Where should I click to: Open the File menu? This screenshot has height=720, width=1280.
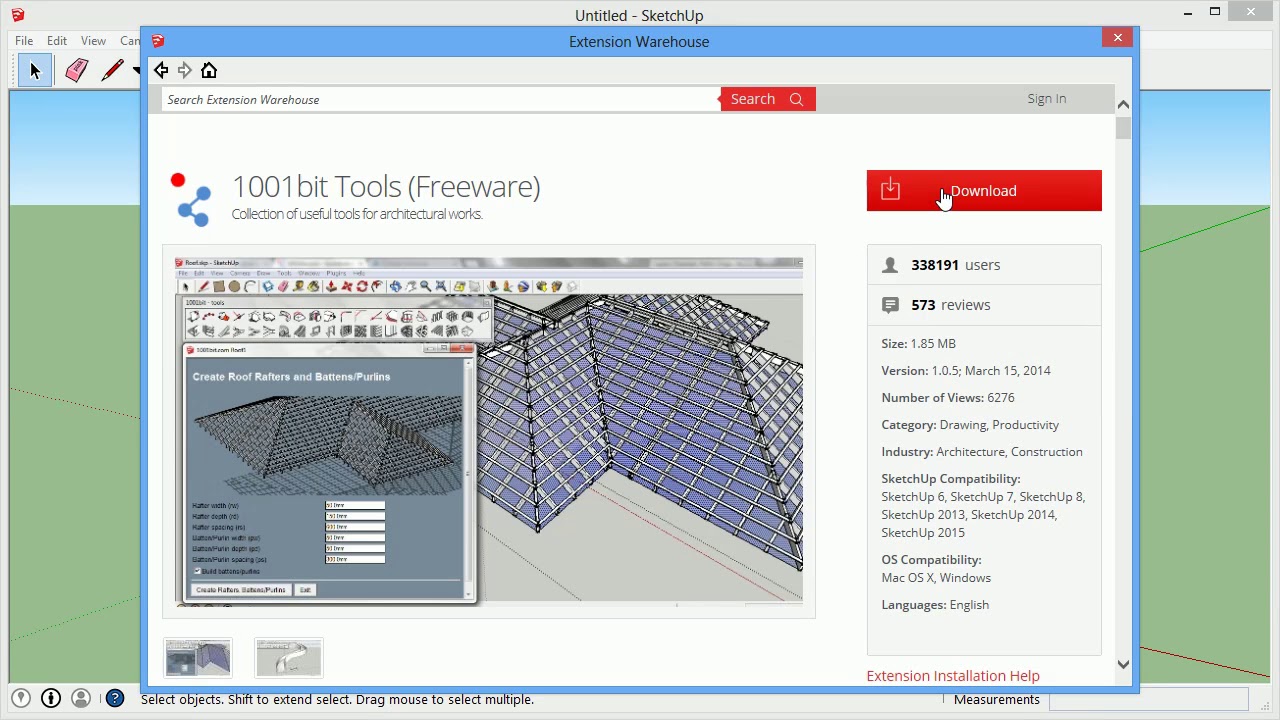pos(24,41)
